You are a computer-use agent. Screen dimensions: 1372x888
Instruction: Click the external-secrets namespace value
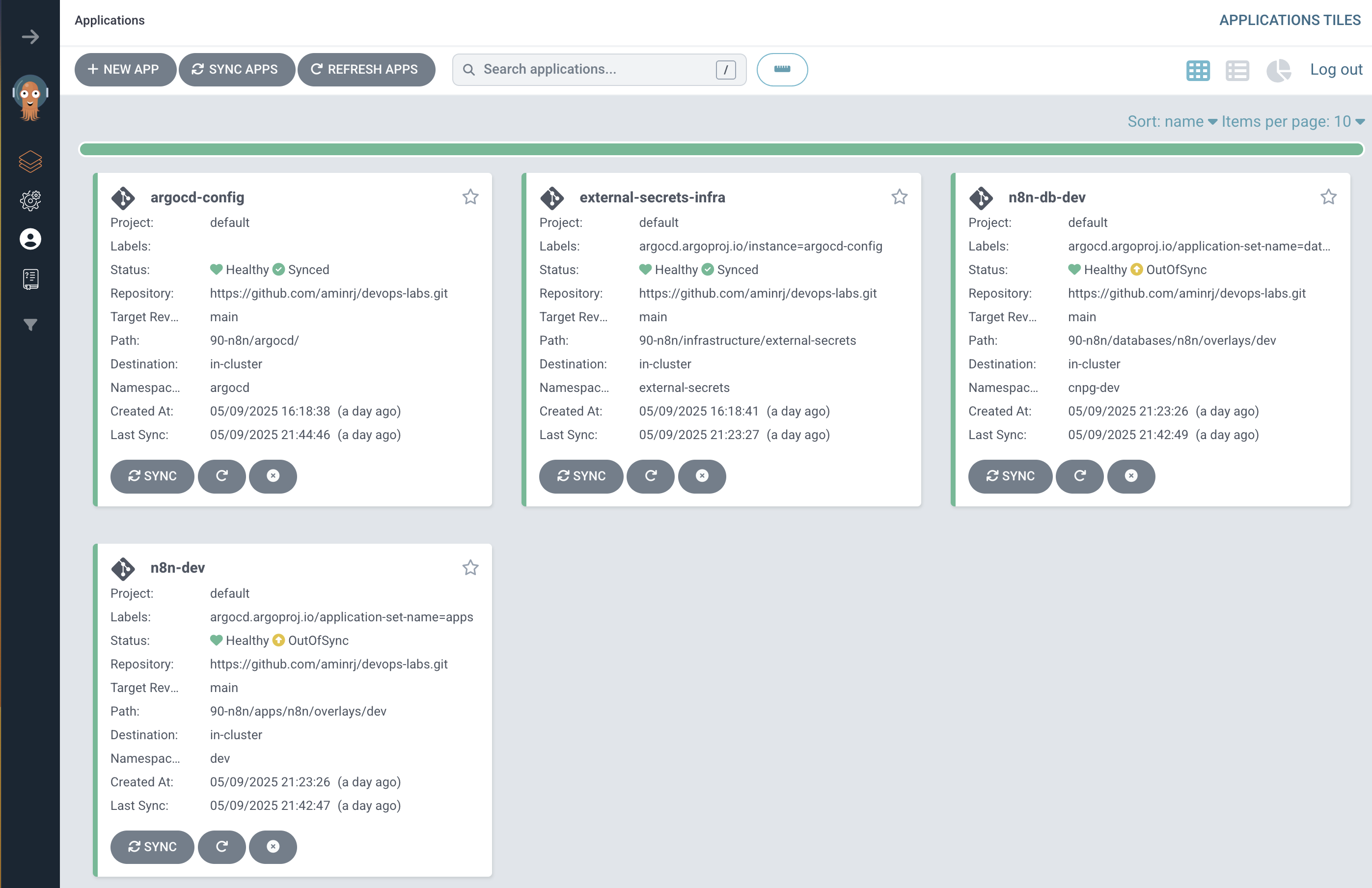[684, 388]
